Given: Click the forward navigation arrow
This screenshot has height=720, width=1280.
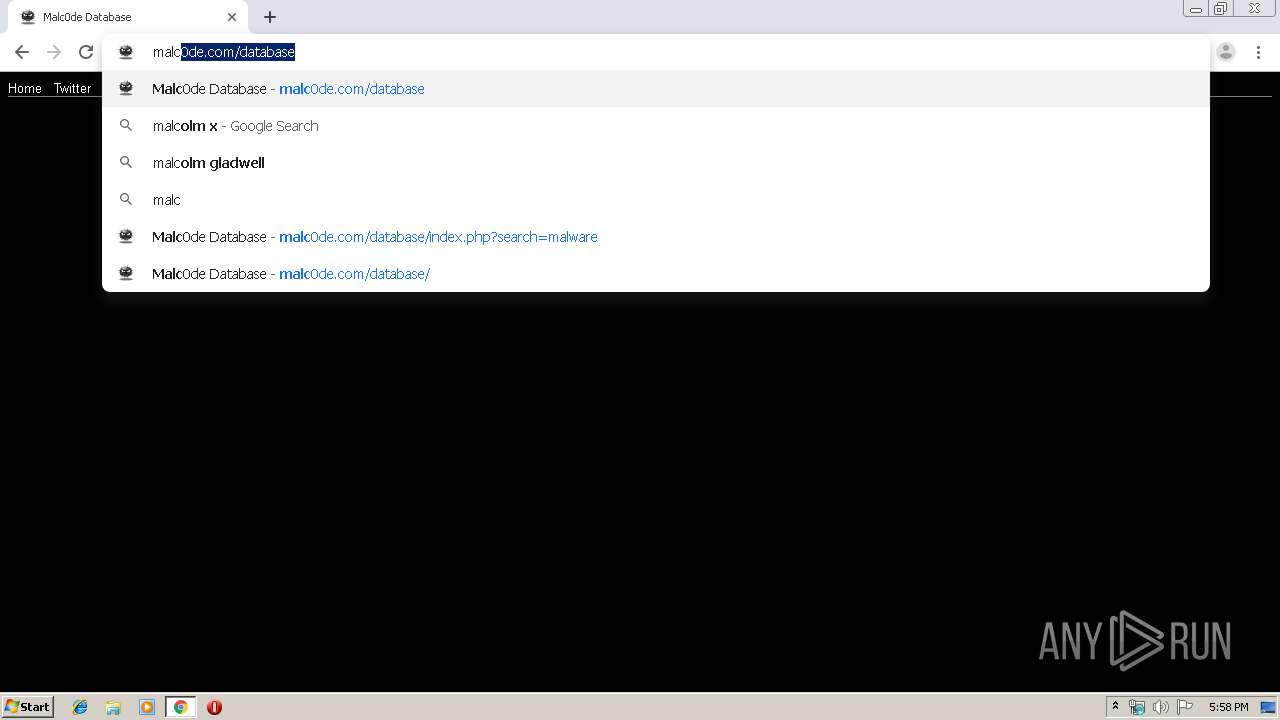Looking at the screenshot, I should 54,52.
